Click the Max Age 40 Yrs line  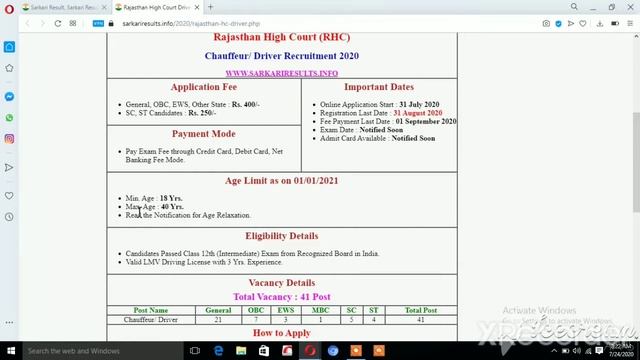pyautogui.click(x=155, y=207)
